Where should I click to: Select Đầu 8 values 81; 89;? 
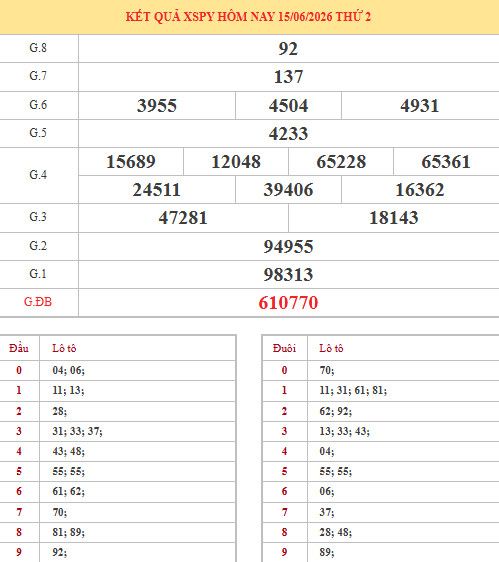pyautogui.click(x=68, y=532)
